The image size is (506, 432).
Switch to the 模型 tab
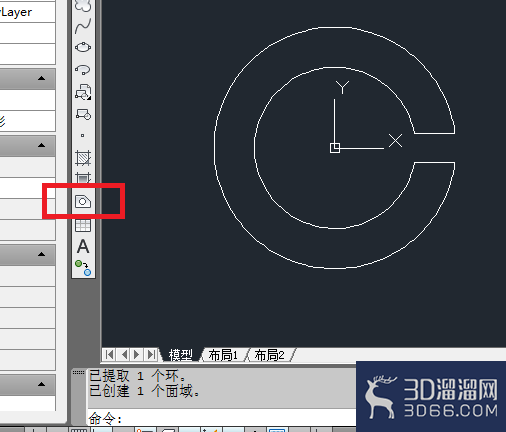[181, 355]
